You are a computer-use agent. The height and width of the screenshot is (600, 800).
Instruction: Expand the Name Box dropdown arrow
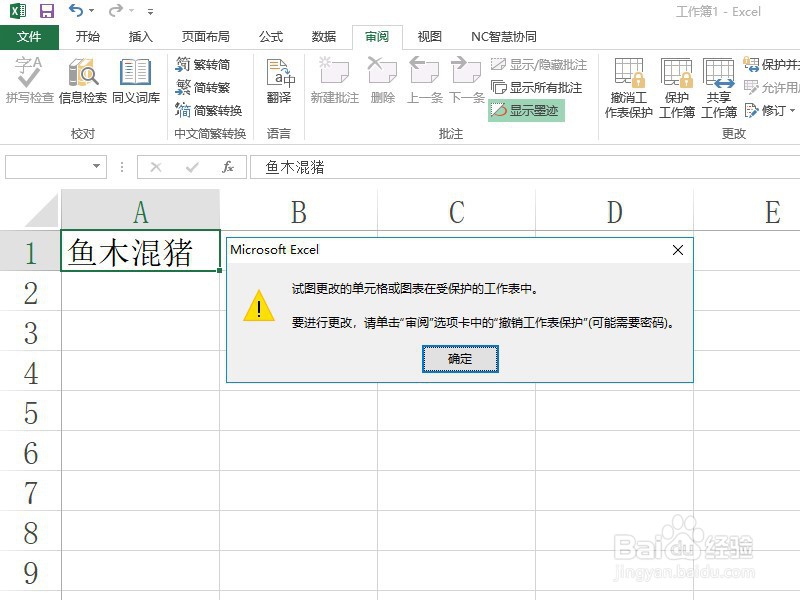(x=96, y=166)
